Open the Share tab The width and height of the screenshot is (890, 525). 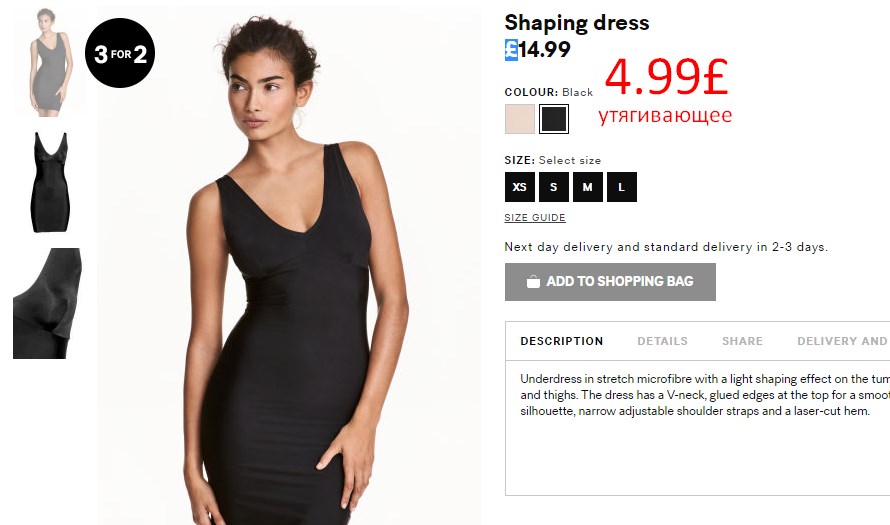(742, 341)
